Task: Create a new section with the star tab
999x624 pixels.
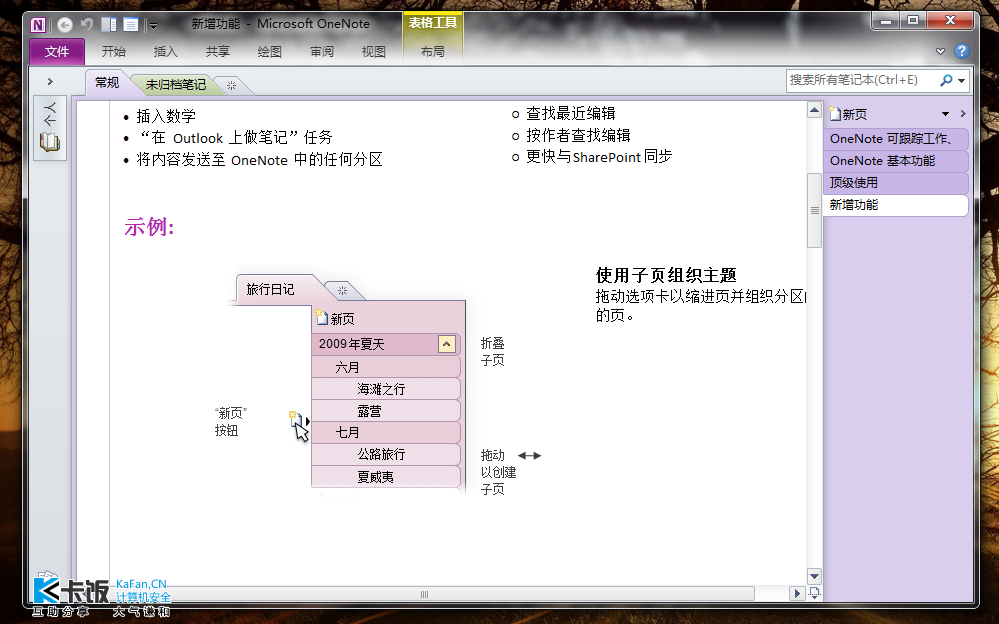Action: click(231, 85)
